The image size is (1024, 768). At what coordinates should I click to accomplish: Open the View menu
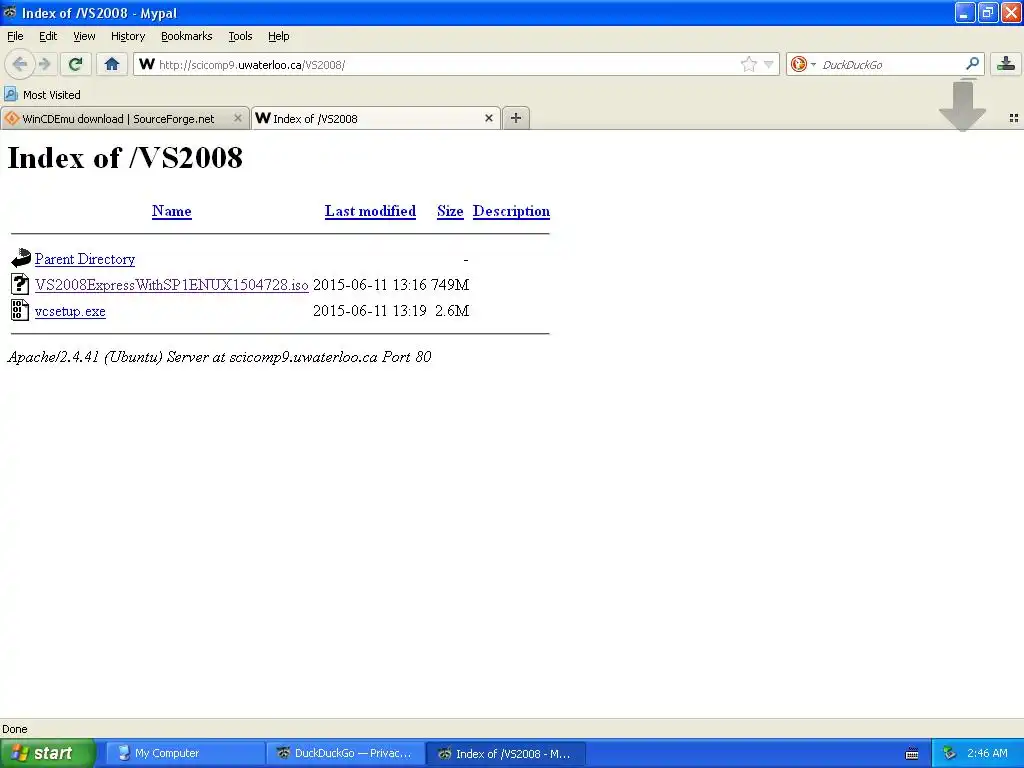pos(84,36)
